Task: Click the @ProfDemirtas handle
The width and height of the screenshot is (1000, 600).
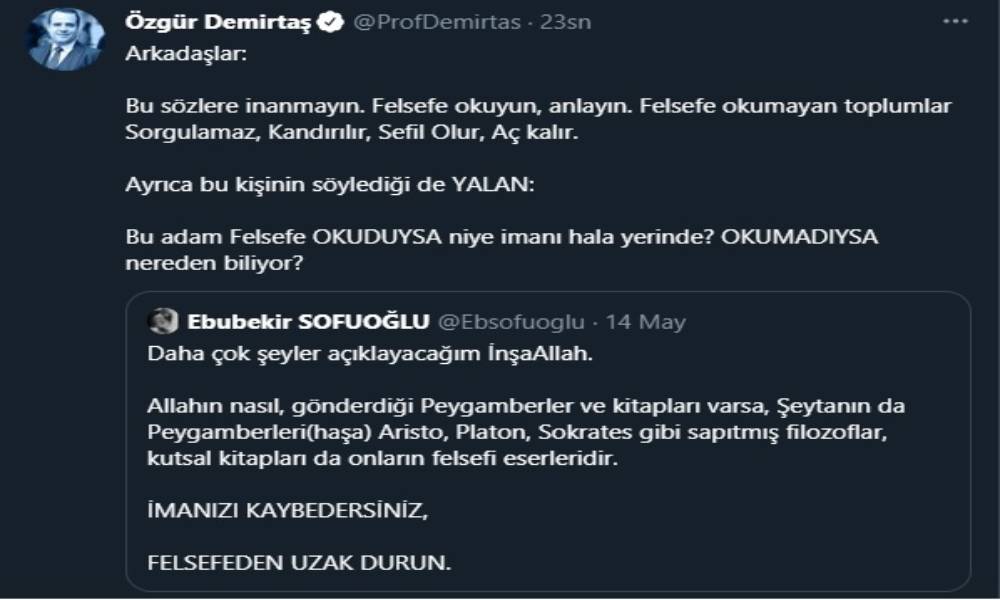Action: coord(437,21)
